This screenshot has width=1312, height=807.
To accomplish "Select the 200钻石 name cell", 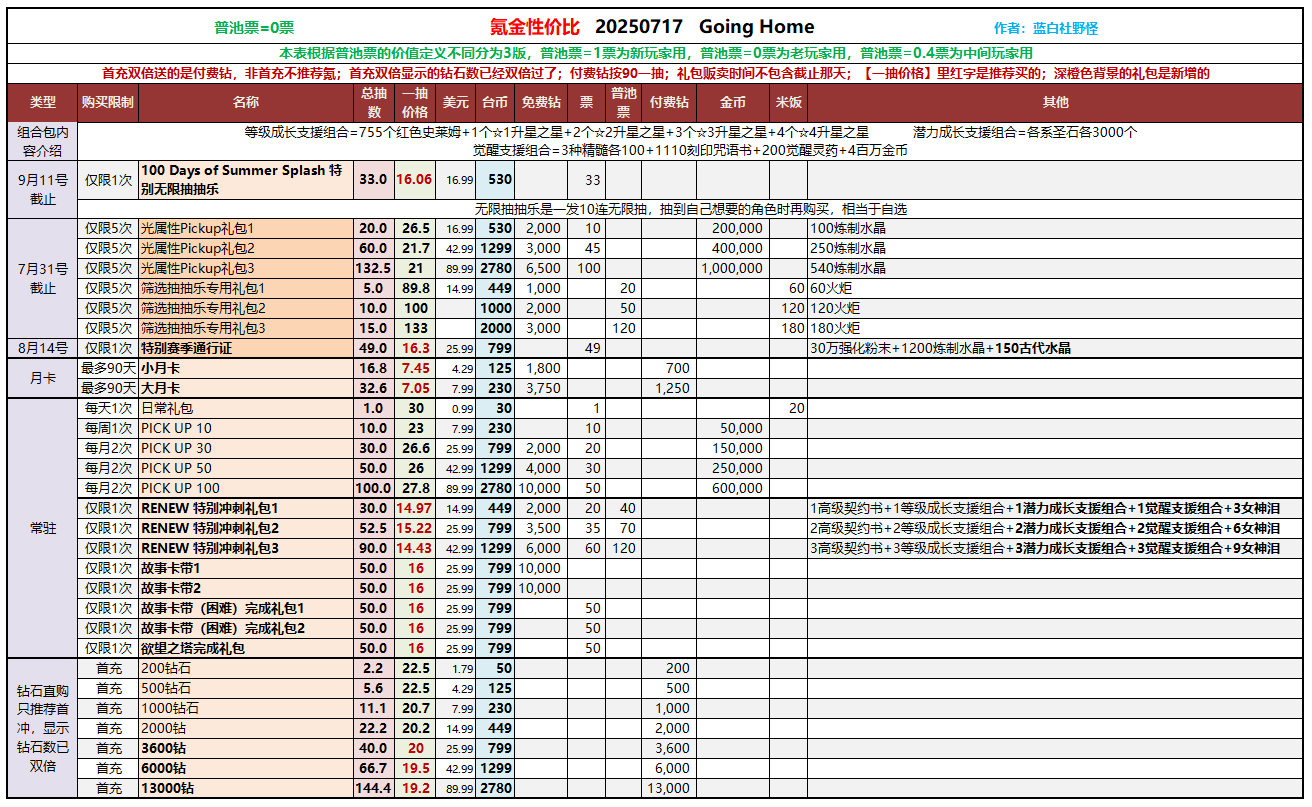I will pyautogui.click(x=246, y=668).
